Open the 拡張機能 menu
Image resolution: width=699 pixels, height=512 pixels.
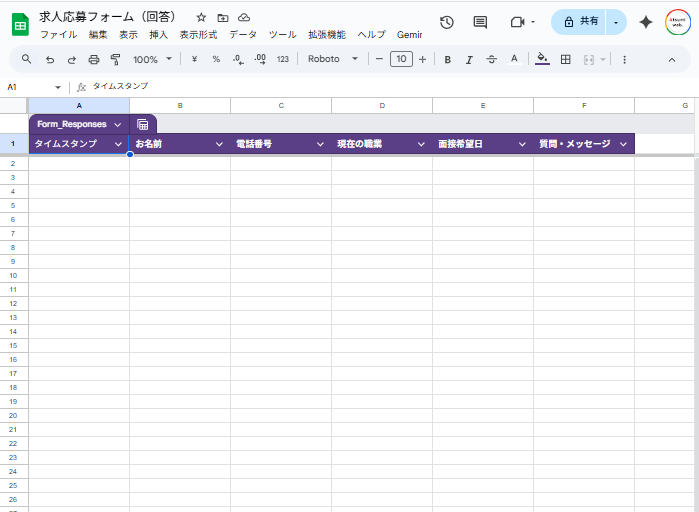pyautogui.click(x=326, y=34)
